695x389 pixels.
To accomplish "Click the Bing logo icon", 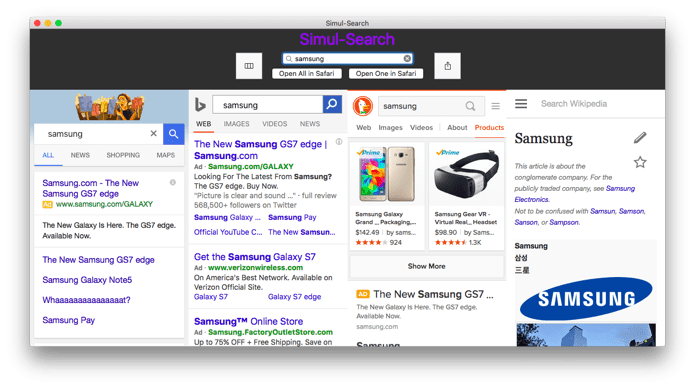I will tap(200, 105).
